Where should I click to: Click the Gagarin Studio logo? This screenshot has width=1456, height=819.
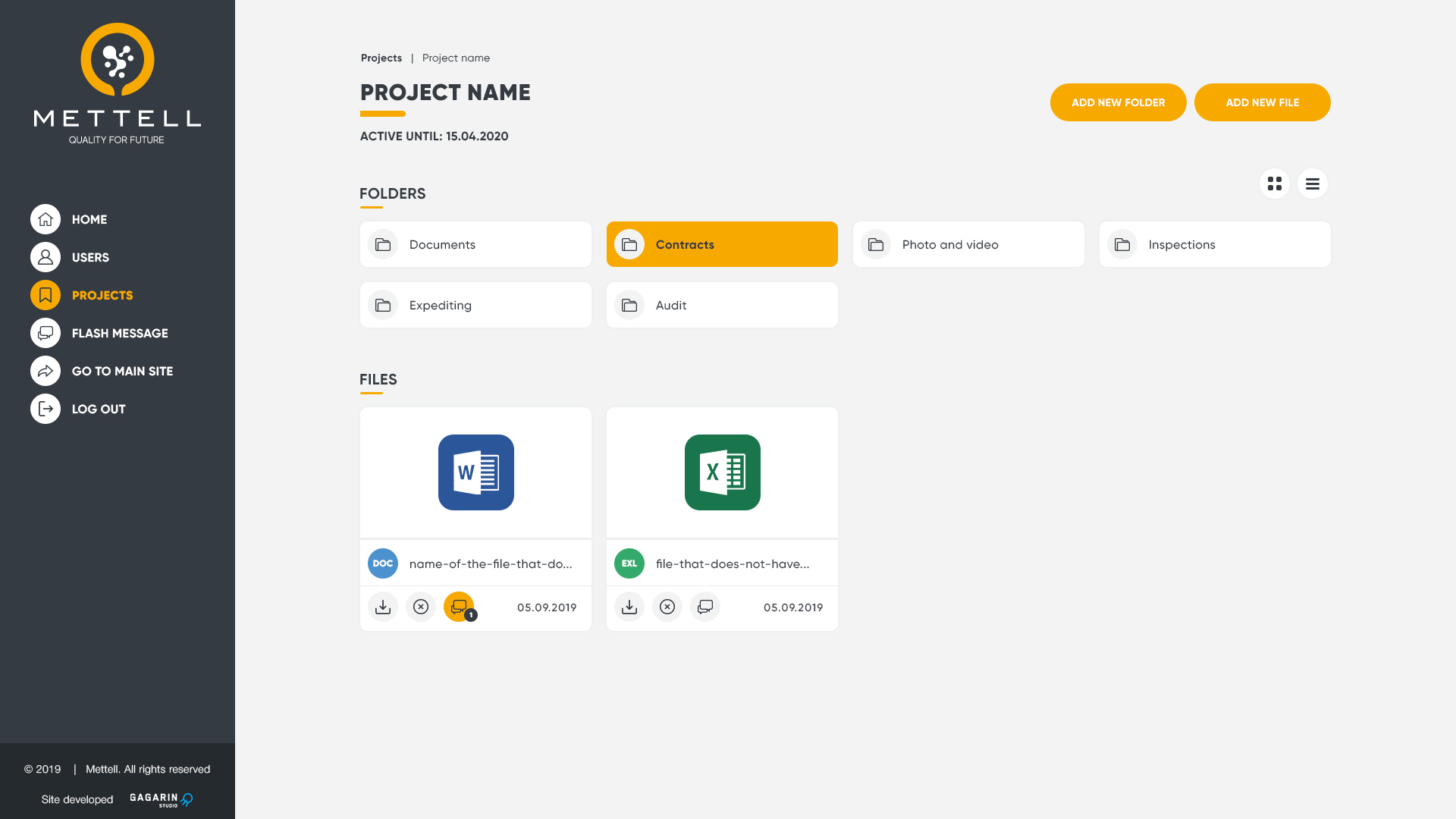pos(161,799)
